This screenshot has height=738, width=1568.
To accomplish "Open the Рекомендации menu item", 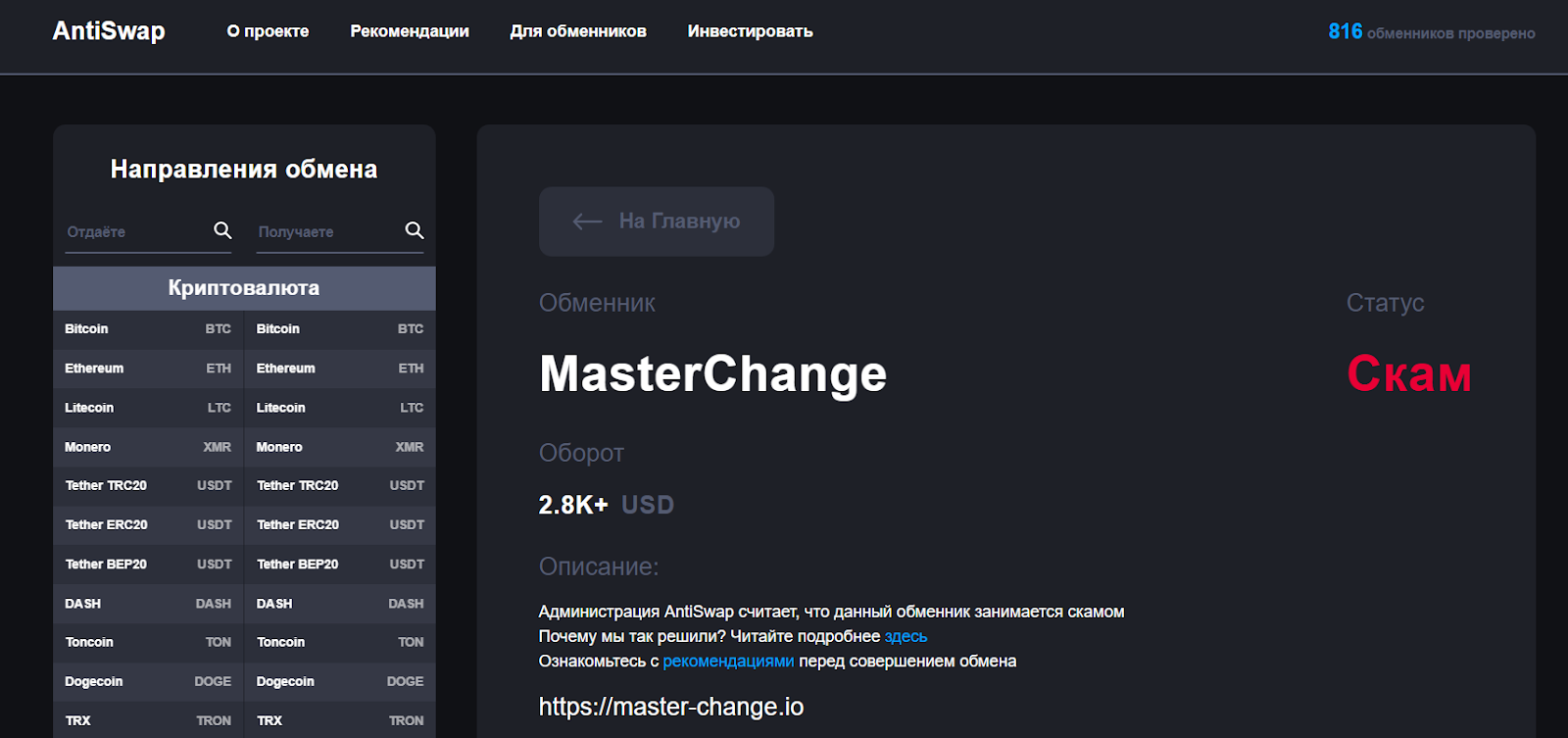I will [x=410, y=31].
